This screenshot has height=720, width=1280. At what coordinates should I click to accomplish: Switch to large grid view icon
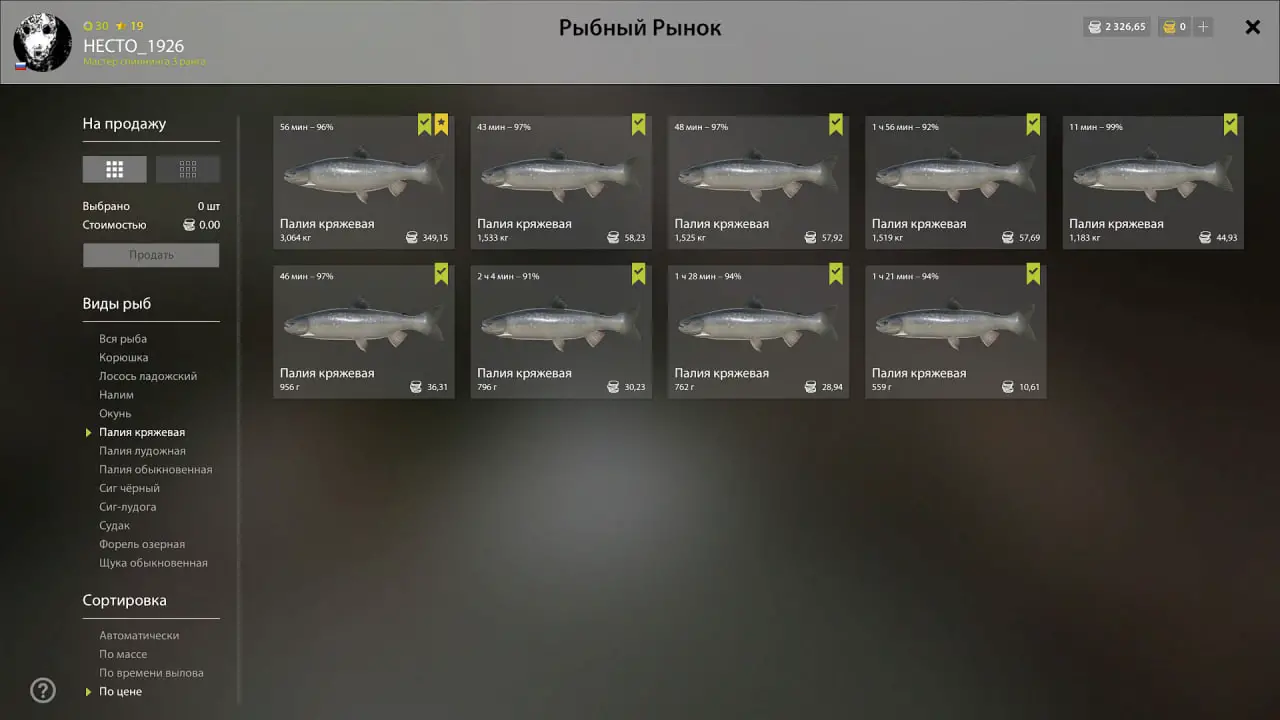coord(115,169)
